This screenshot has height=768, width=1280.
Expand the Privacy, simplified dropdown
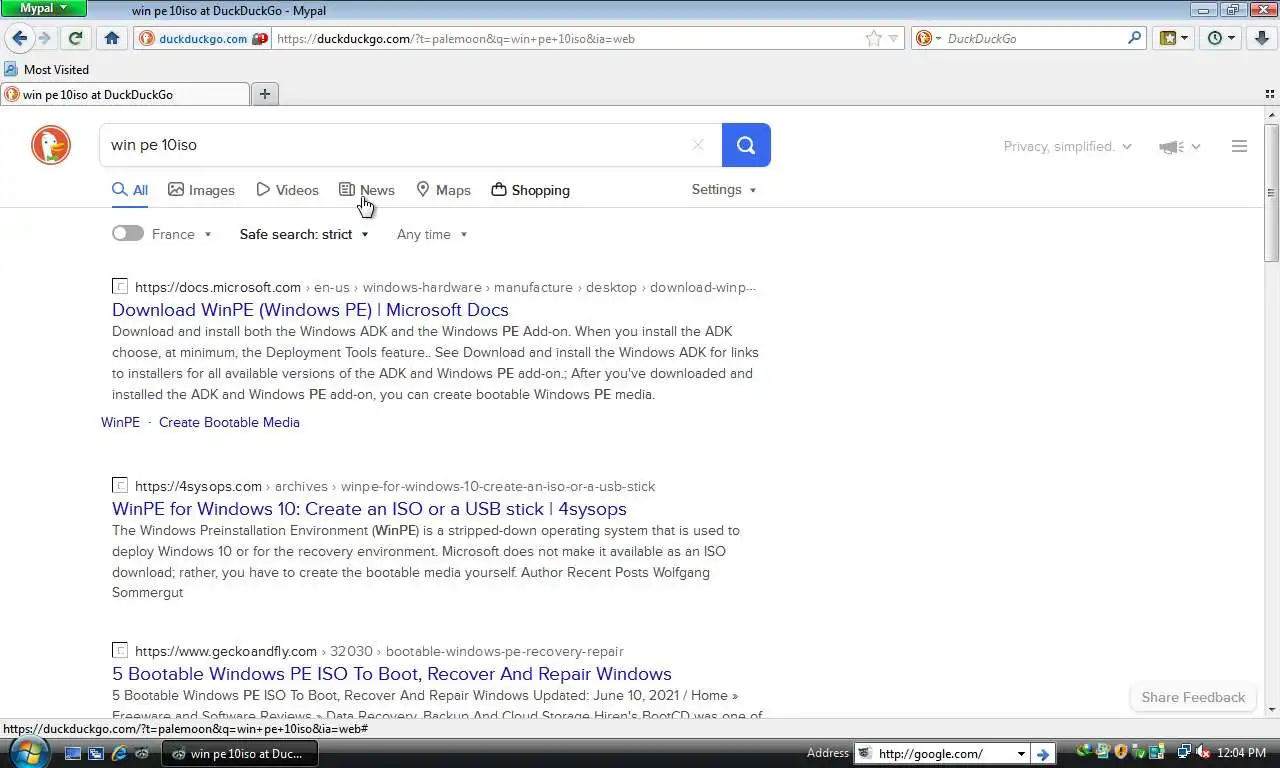click(x=1067, y=146)
